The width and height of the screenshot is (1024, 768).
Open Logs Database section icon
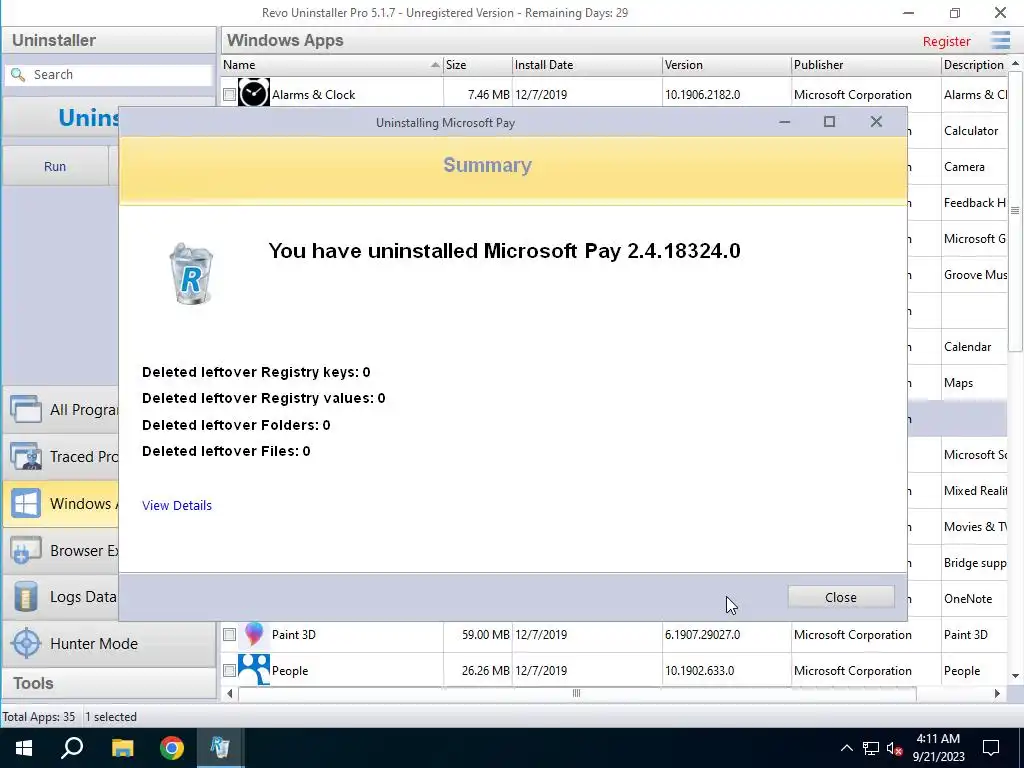coord(25,597)
